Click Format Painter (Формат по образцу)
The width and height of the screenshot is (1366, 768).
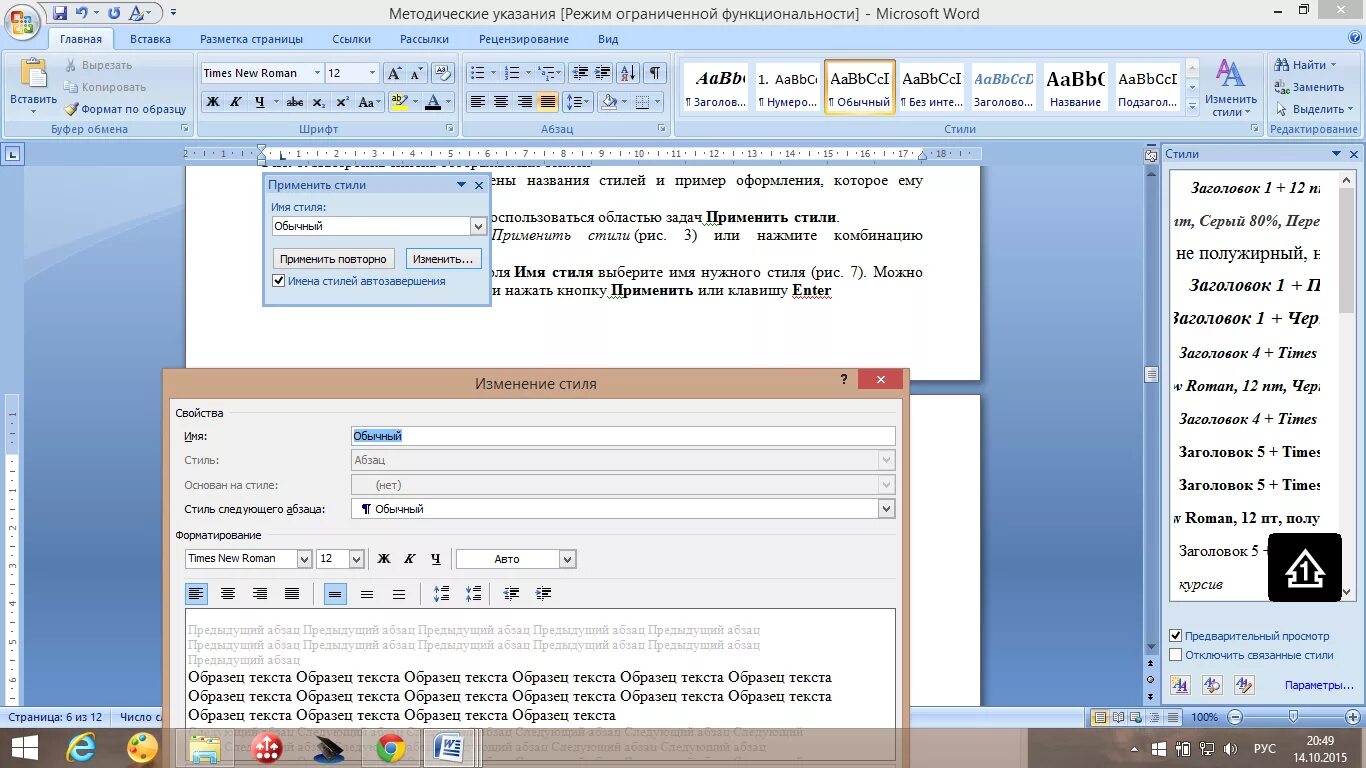(x=126, y=109)
